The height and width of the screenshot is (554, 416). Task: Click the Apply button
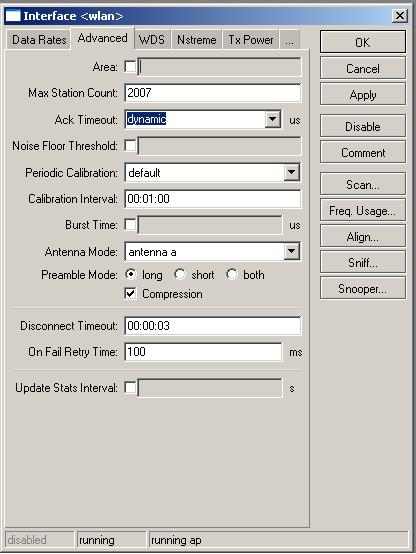pyautogui.click(x=363, y=95)
